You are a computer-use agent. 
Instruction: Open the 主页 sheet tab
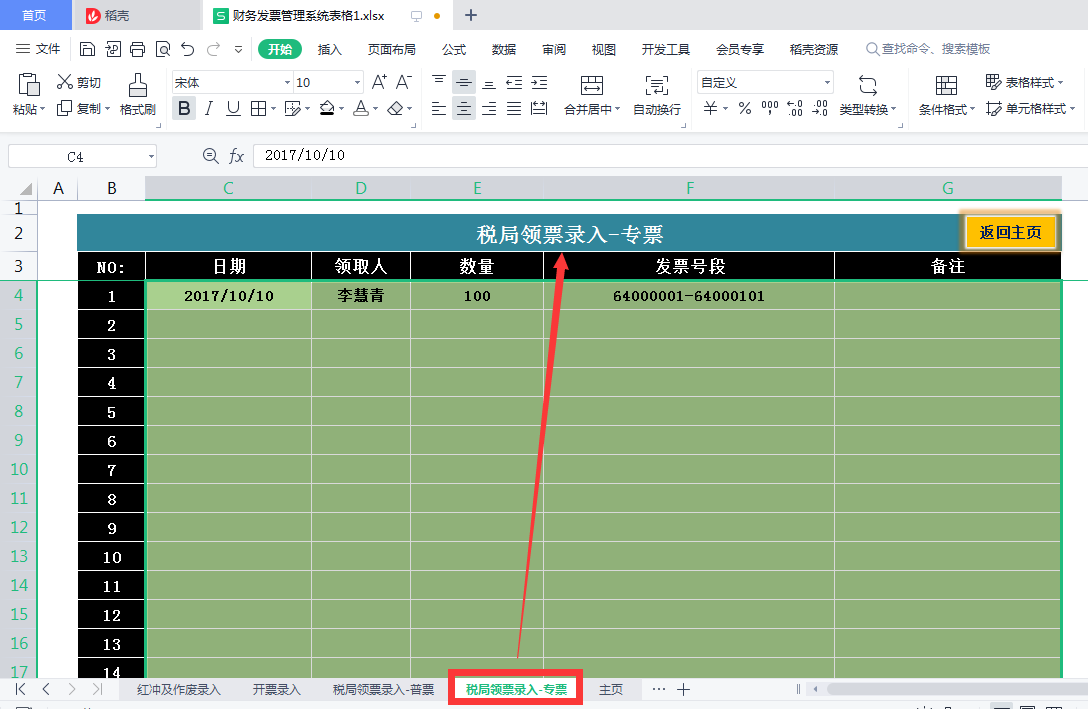coord(611,690)
